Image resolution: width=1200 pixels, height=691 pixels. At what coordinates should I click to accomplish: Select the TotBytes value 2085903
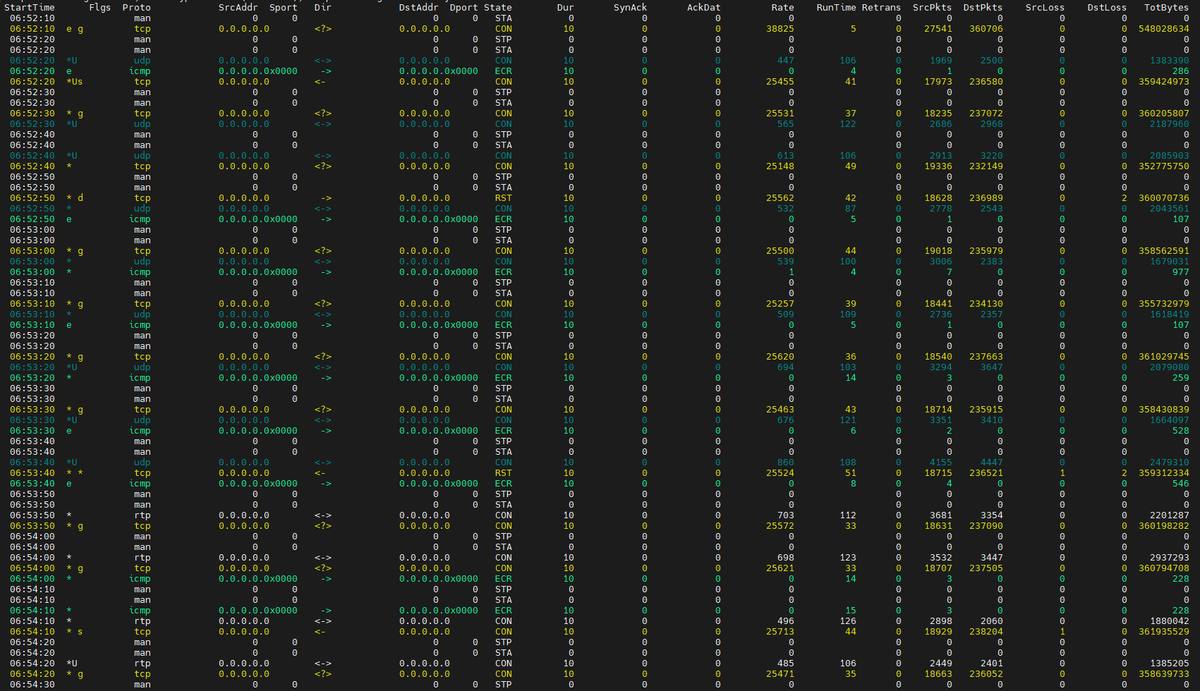1169,156
